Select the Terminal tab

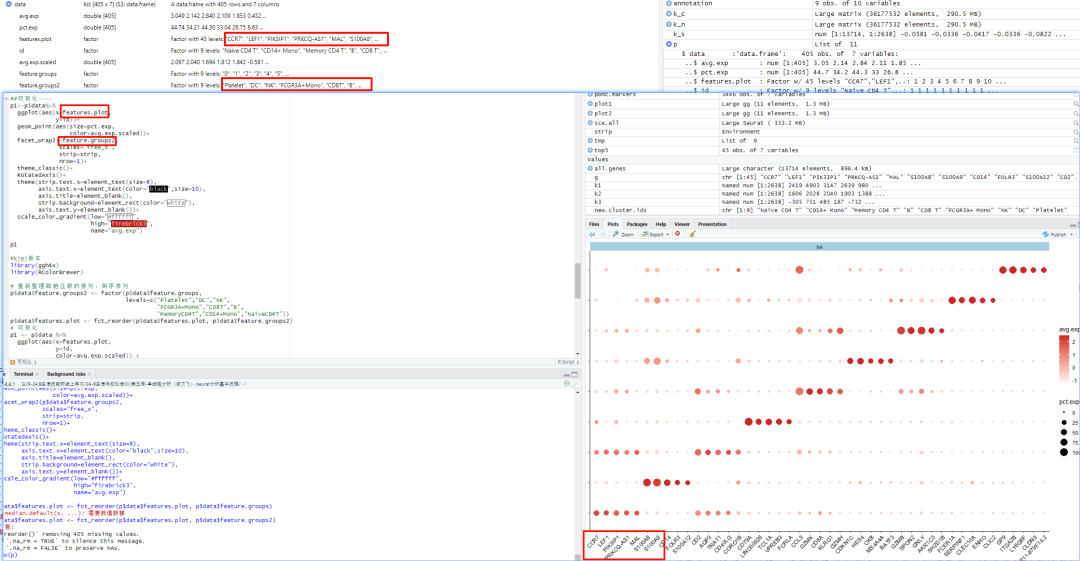[x=23, y=374]
